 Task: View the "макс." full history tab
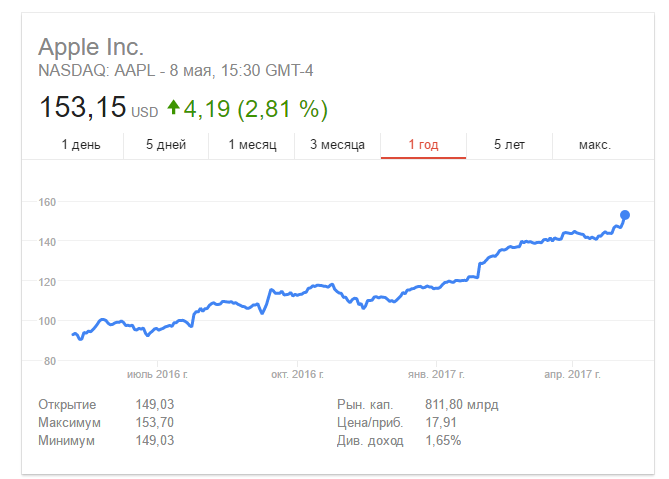(x=595, y=145)
